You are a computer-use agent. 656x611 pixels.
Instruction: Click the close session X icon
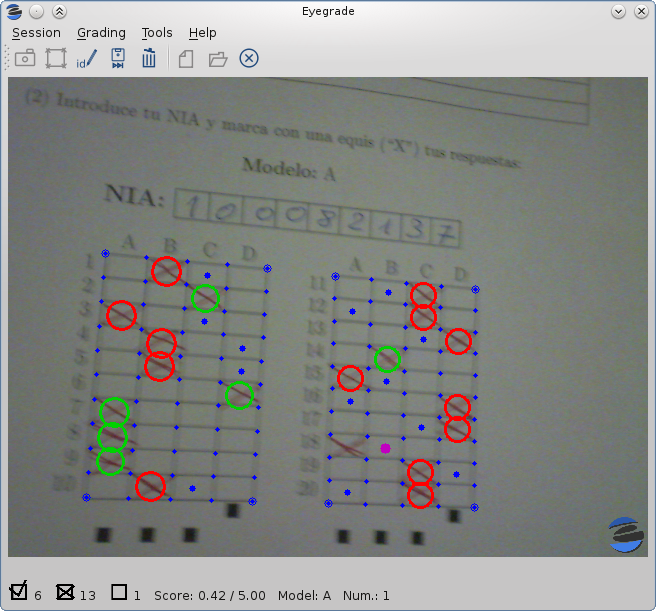249,59
